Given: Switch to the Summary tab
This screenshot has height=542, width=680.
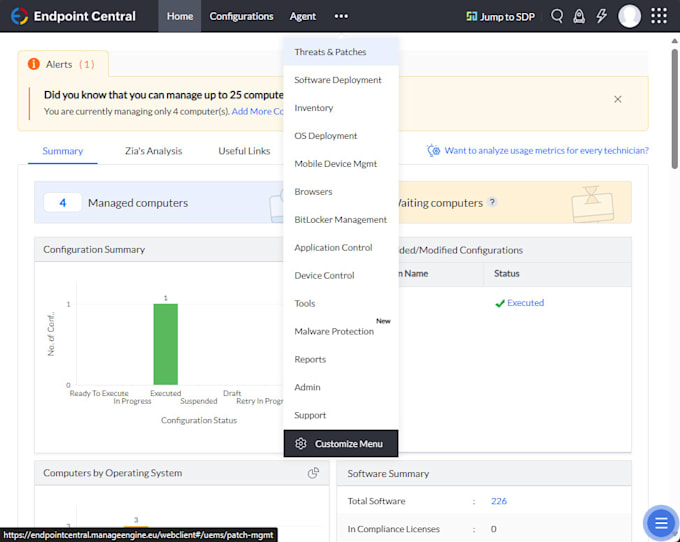Looking at the screenshot, I should (62, 151).
